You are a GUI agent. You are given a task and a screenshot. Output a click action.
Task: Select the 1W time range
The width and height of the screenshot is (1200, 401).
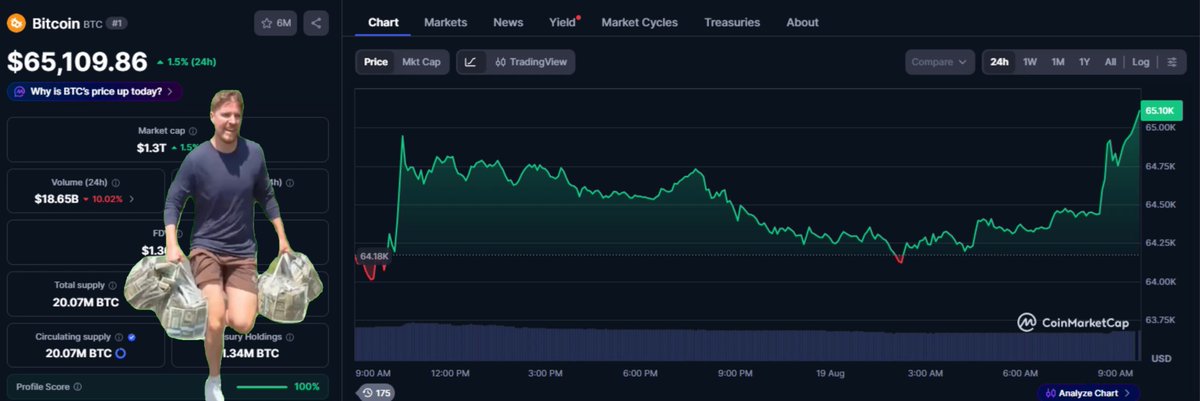(x=1030, y=62)
